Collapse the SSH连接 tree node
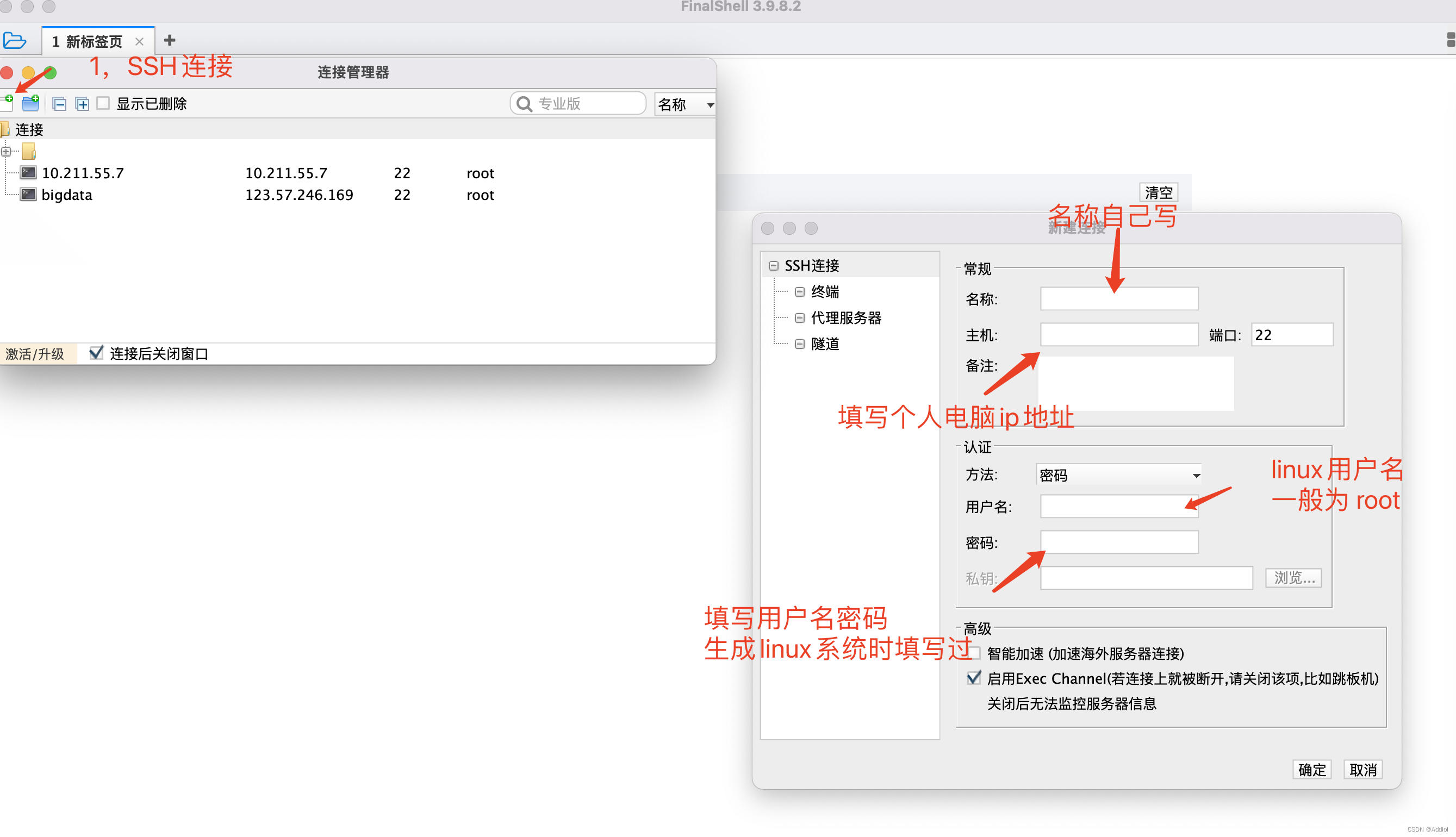This screenshot has width=1456, height=837. [774, 266]
